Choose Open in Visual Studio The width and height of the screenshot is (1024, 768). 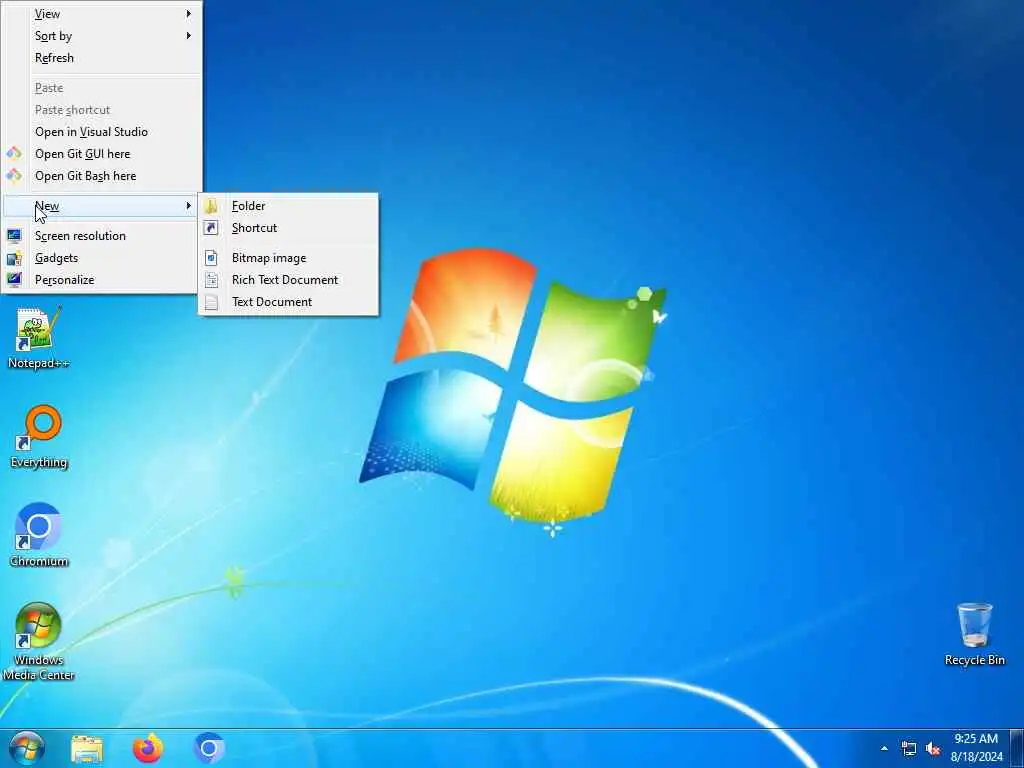101,132
